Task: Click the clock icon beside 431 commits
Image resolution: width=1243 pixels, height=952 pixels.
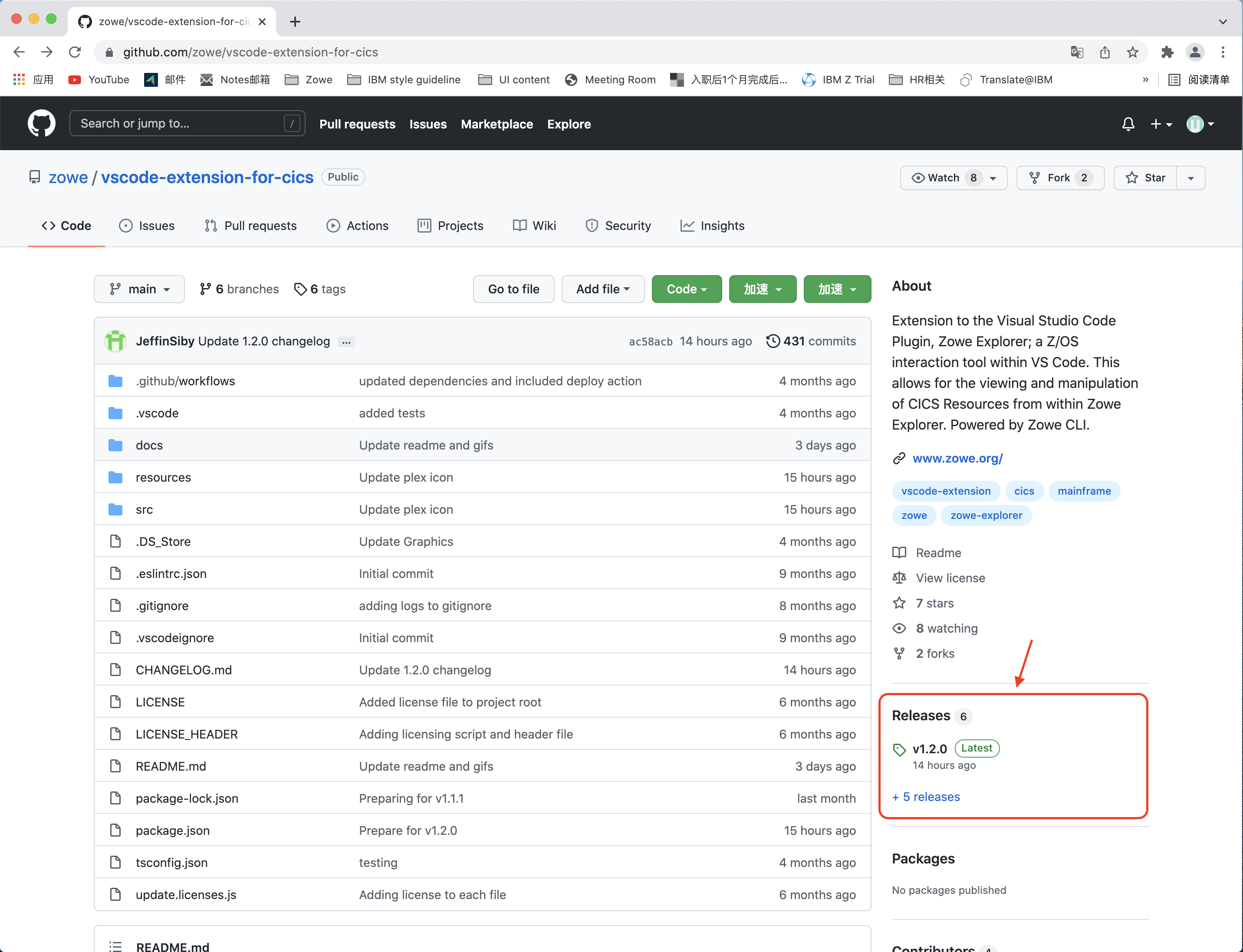Action: [x=773, y=341]
